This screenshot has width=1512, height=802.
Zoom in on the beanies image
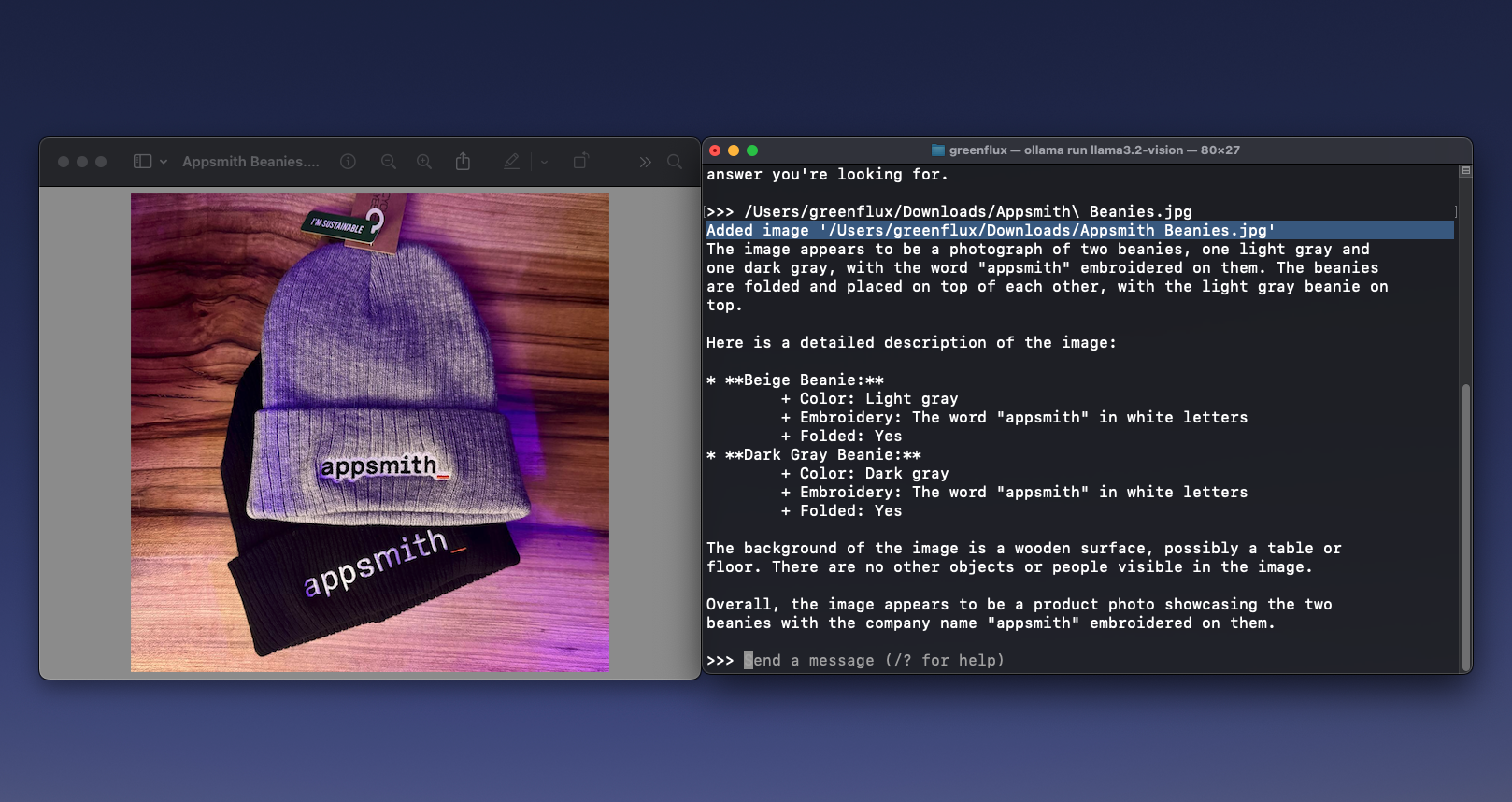pos(424,162)
